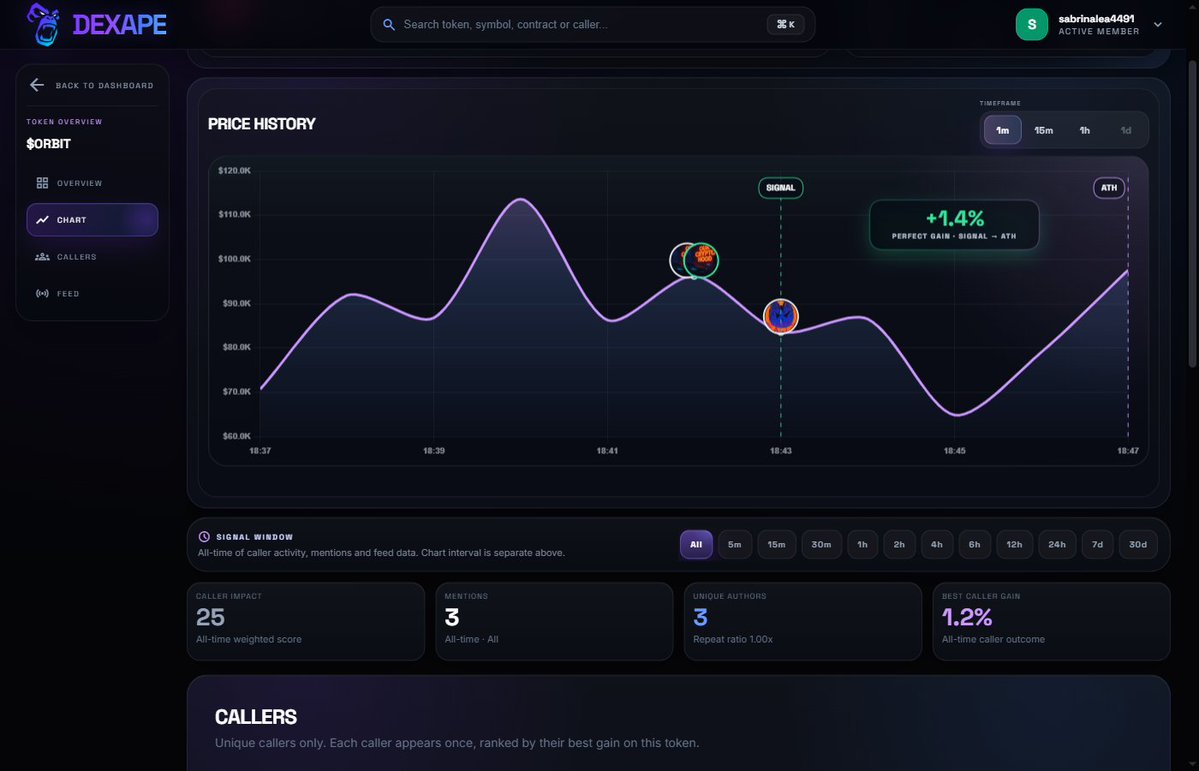Select the 15m signal window
This screenshot has height=771, width=1199.
pyautogui.click(x=776, y=545)
